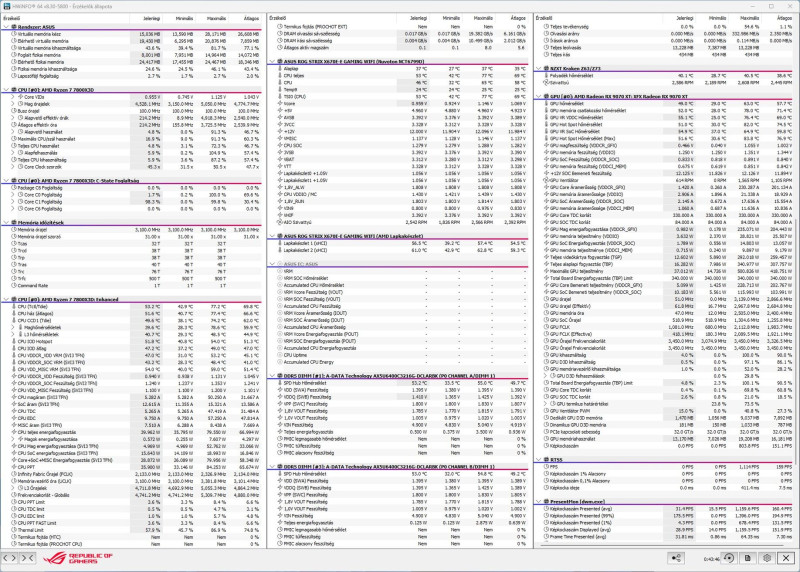Image resolution: width=800 pixels, height=572 pixels.
Task: Click voltage icon beside Vcore row
Action: tap(280, 104)
